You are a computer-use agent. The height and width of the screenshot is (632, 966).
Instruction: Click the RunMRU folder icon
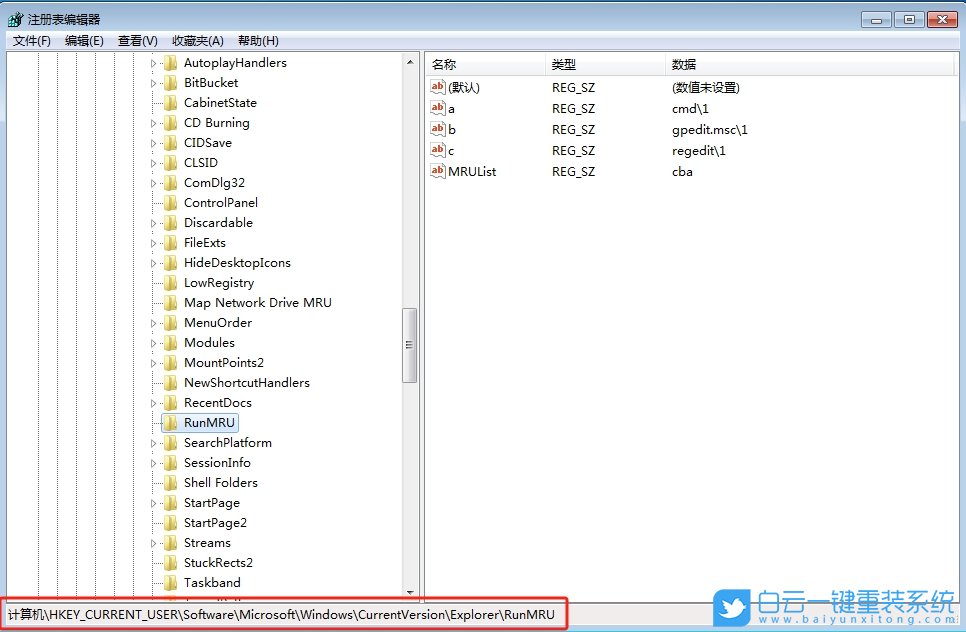coord(170,422)
